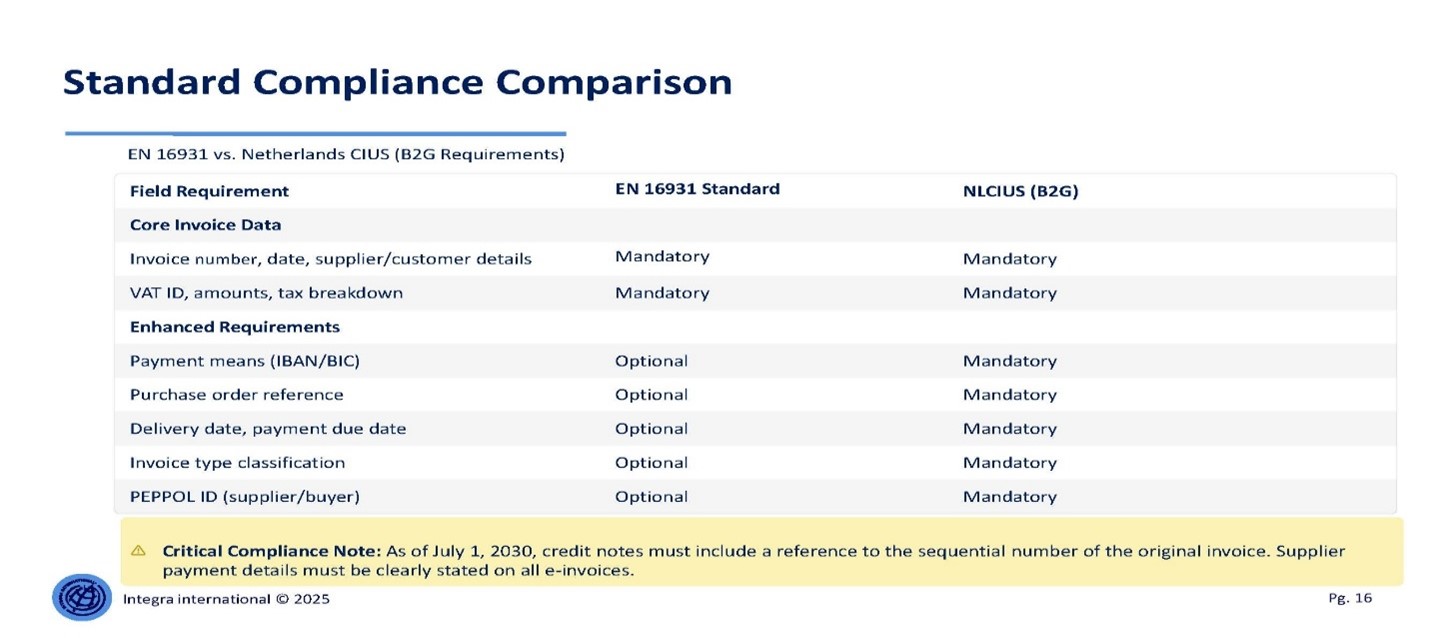Click the Invoice type classification label

[x=237, y=463]
